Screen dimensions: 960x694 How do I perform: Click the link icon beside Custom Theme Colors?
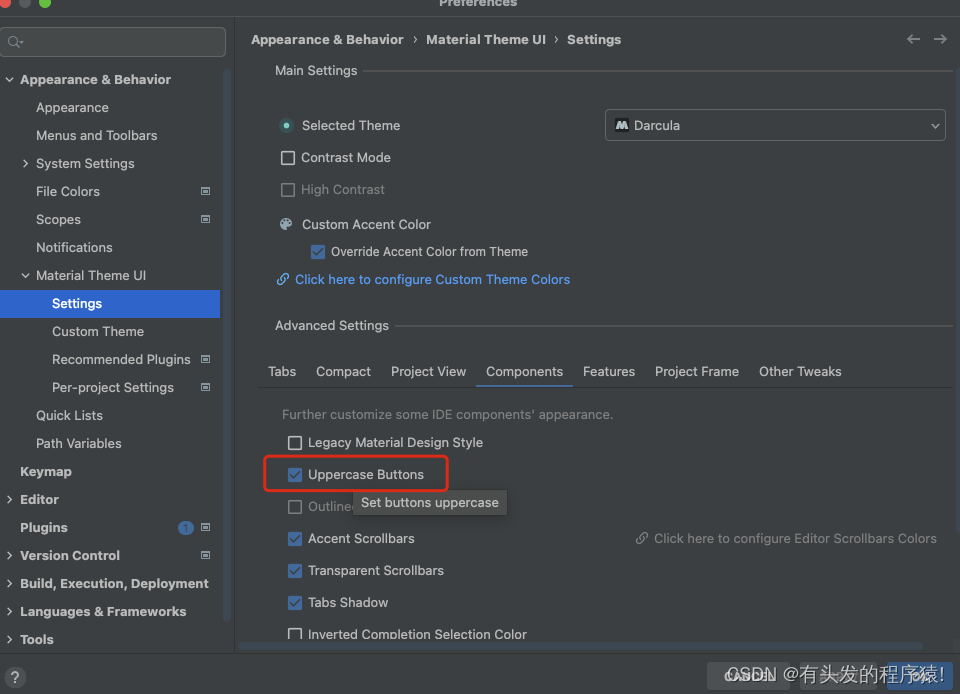[x=283, y=280]
